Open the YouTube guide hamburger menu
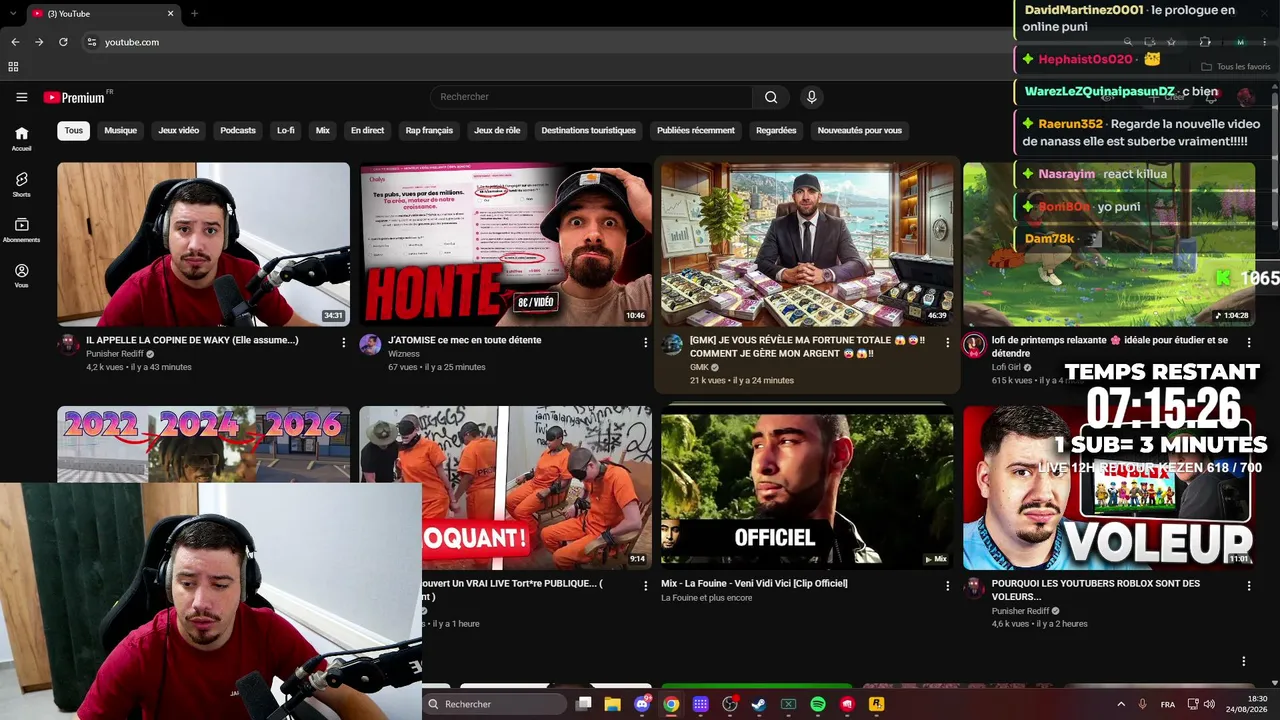Screen dimensions: 1280x720 tap(21, 97)
